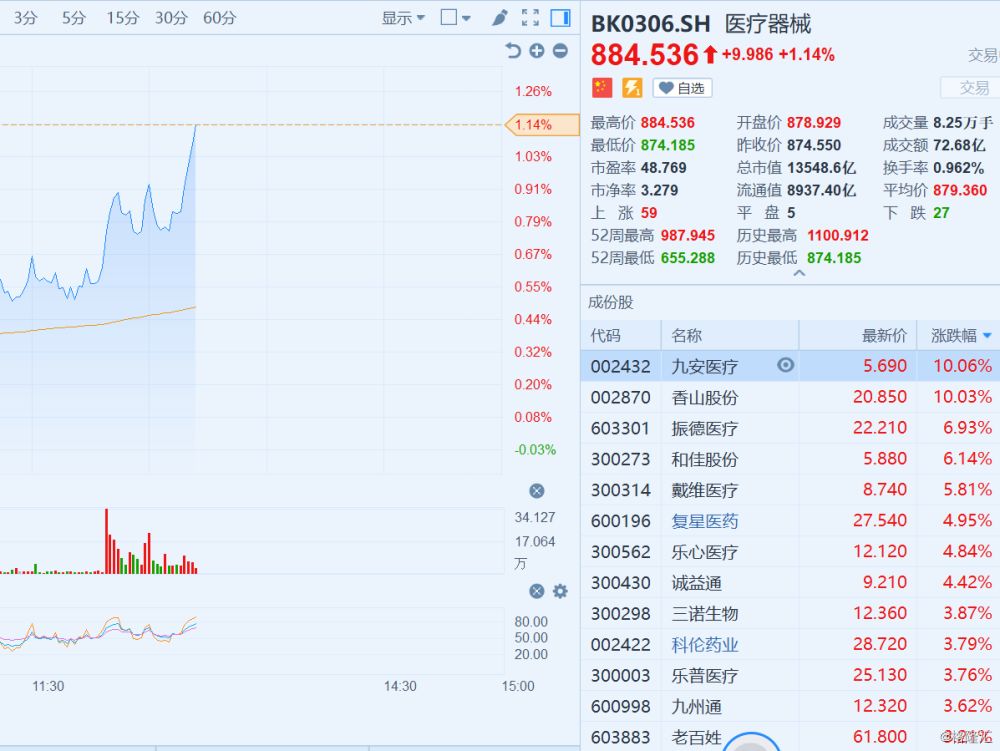Click the 成份股 section heading

(x=610, y=302)
